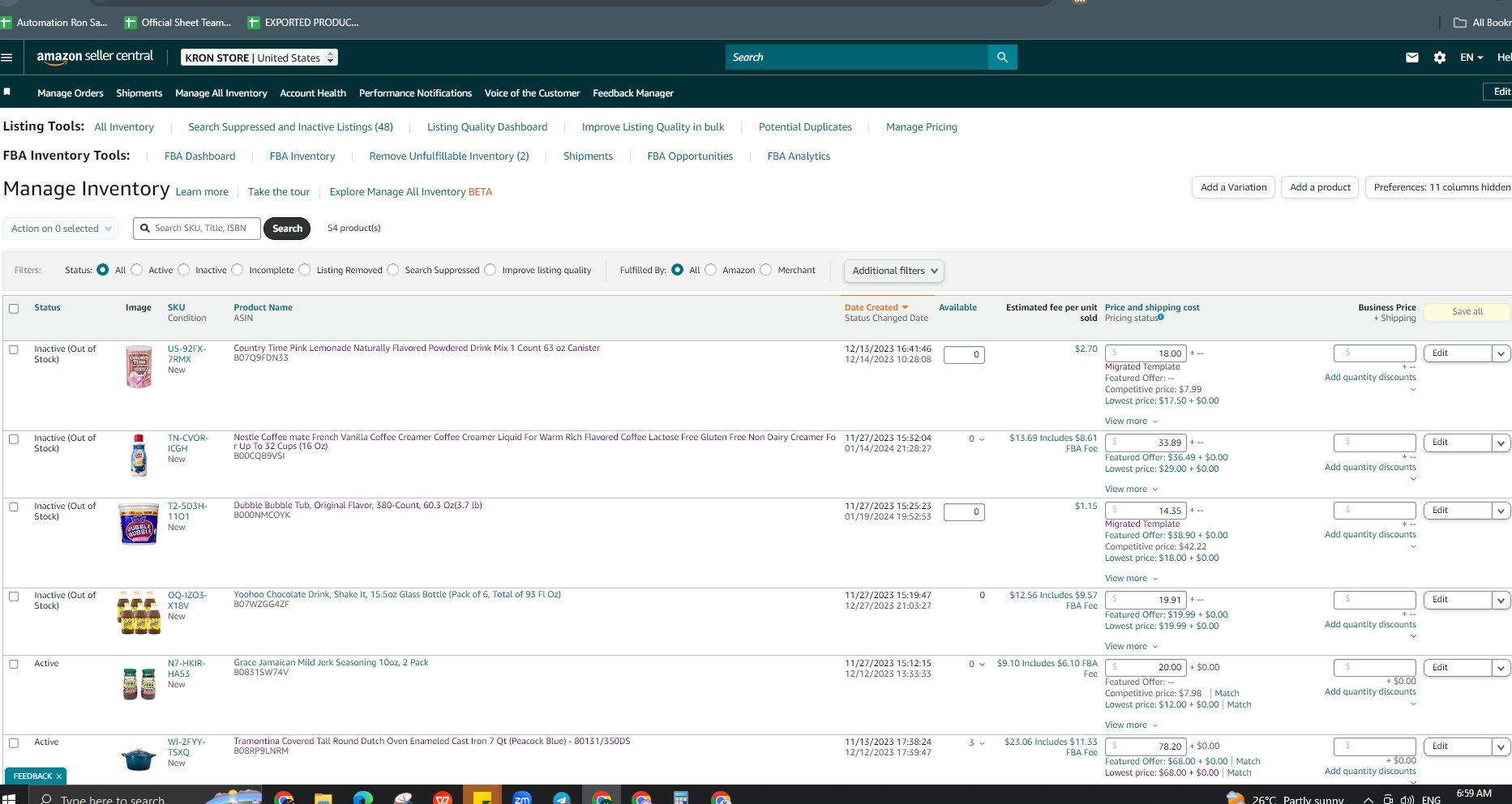Open Performance Notifications
This screenshot has height=804, width=1512.
(x=415, y=93)
